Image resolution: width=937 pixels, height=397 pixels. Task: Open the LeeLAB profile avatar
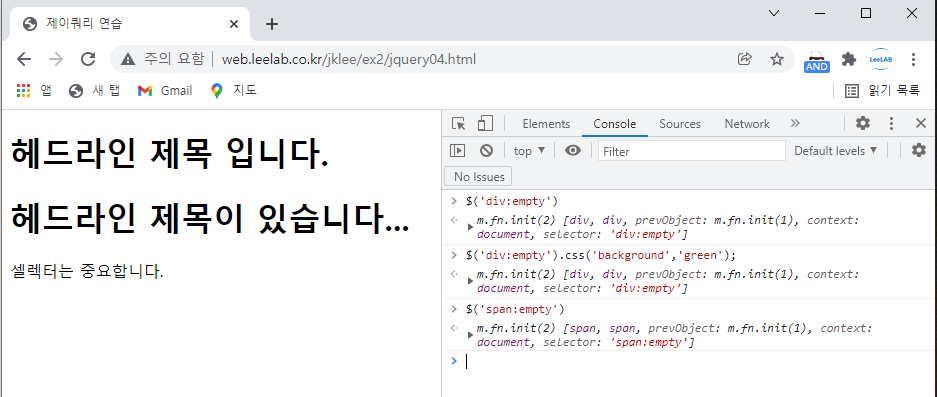(880, 59)
